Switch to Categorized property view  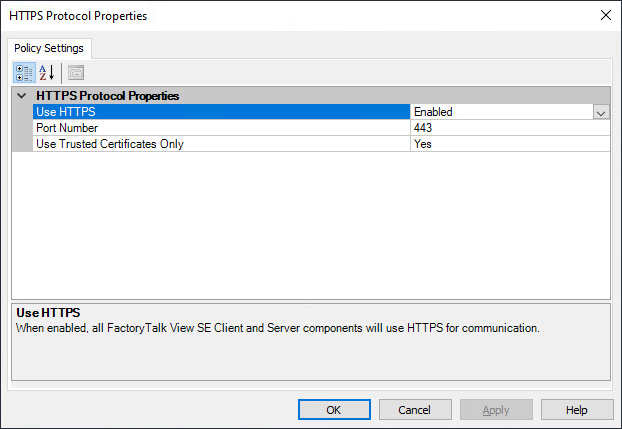(24, 72)
